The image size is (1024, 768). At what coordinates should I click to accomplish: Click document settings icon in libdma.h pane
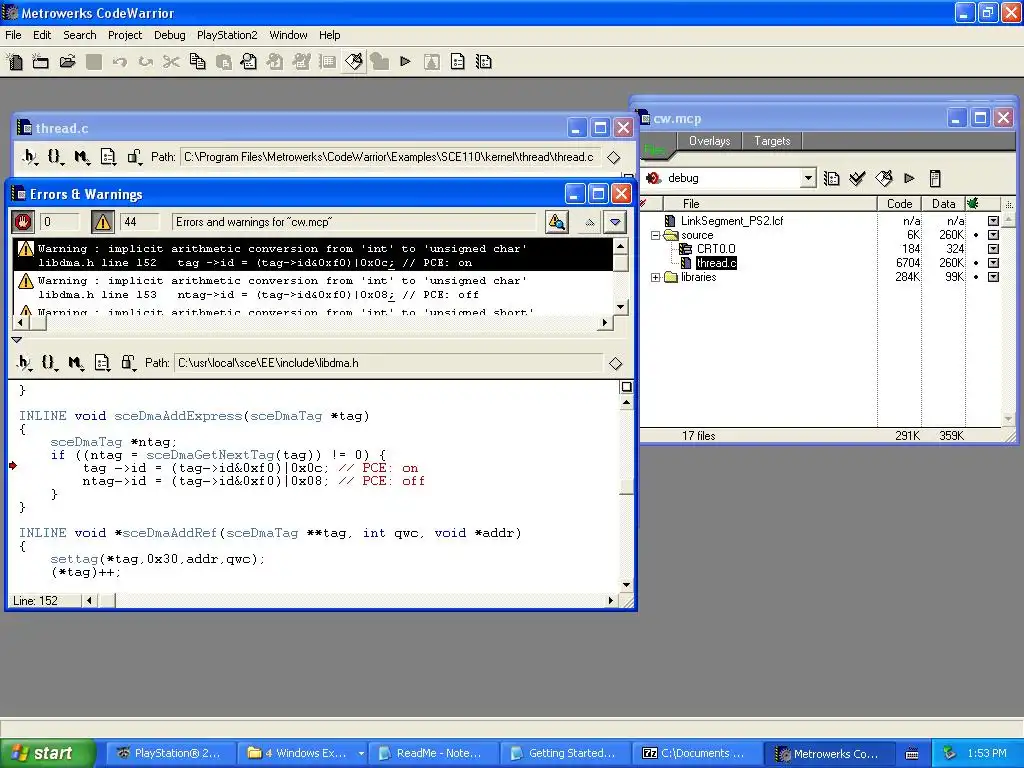[x=102, y=363]
